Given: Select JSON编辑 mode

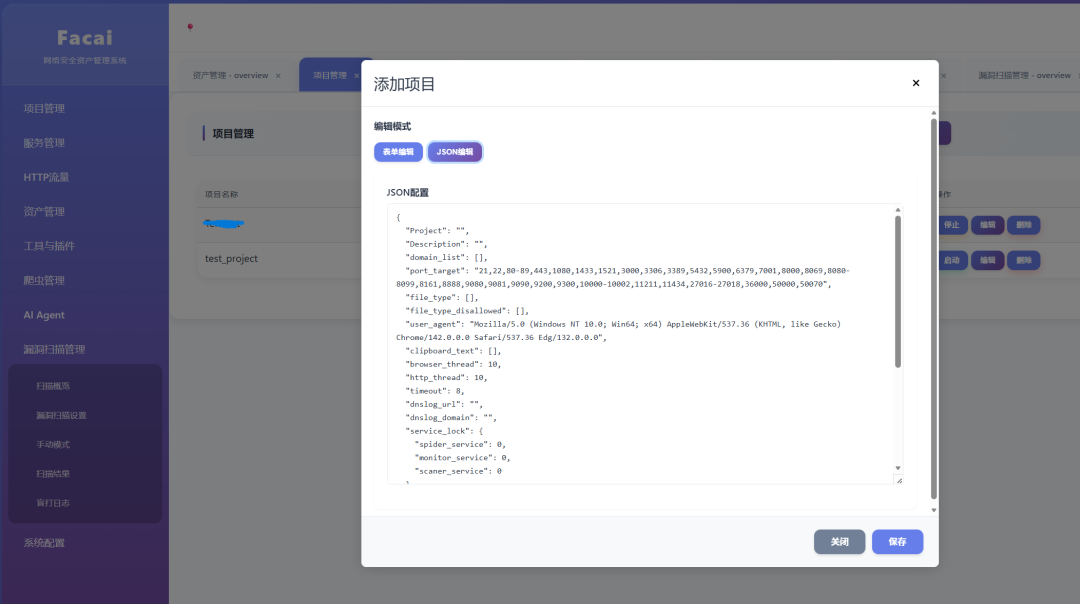Looking at the screenshot, I should point(455,152).
